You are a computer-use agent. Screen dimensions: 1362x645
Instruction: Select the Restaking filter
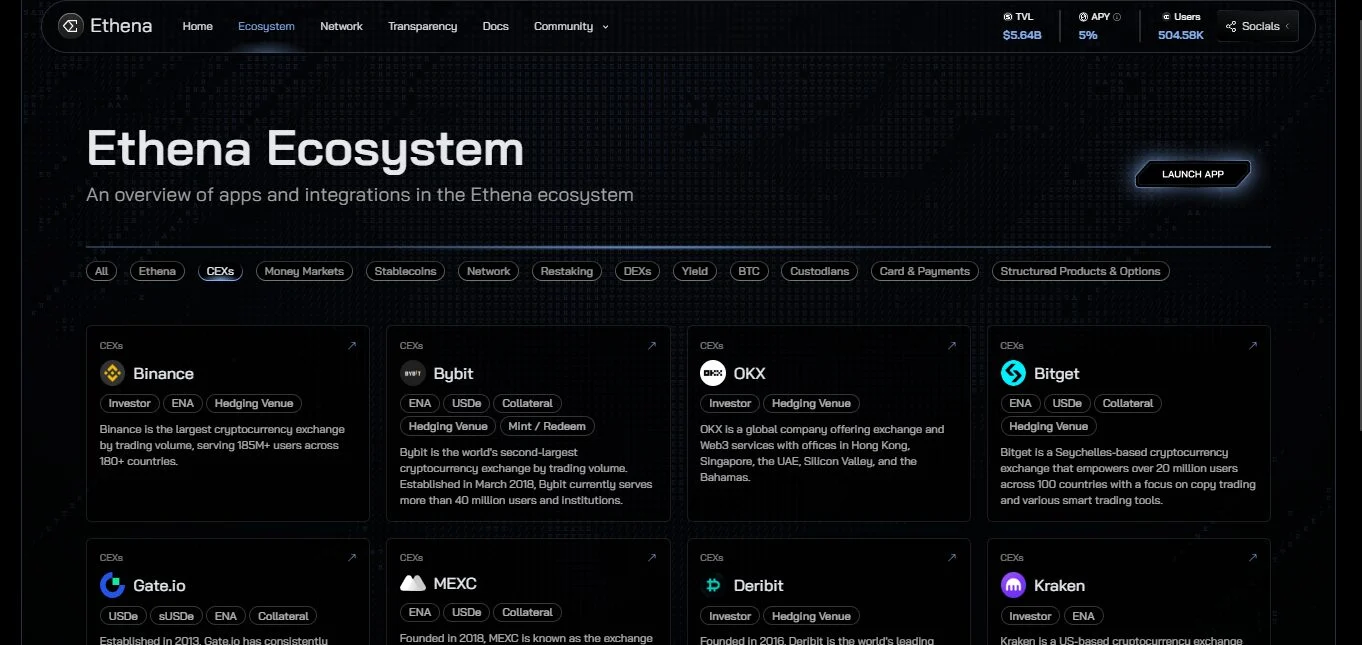pos(567,271)
